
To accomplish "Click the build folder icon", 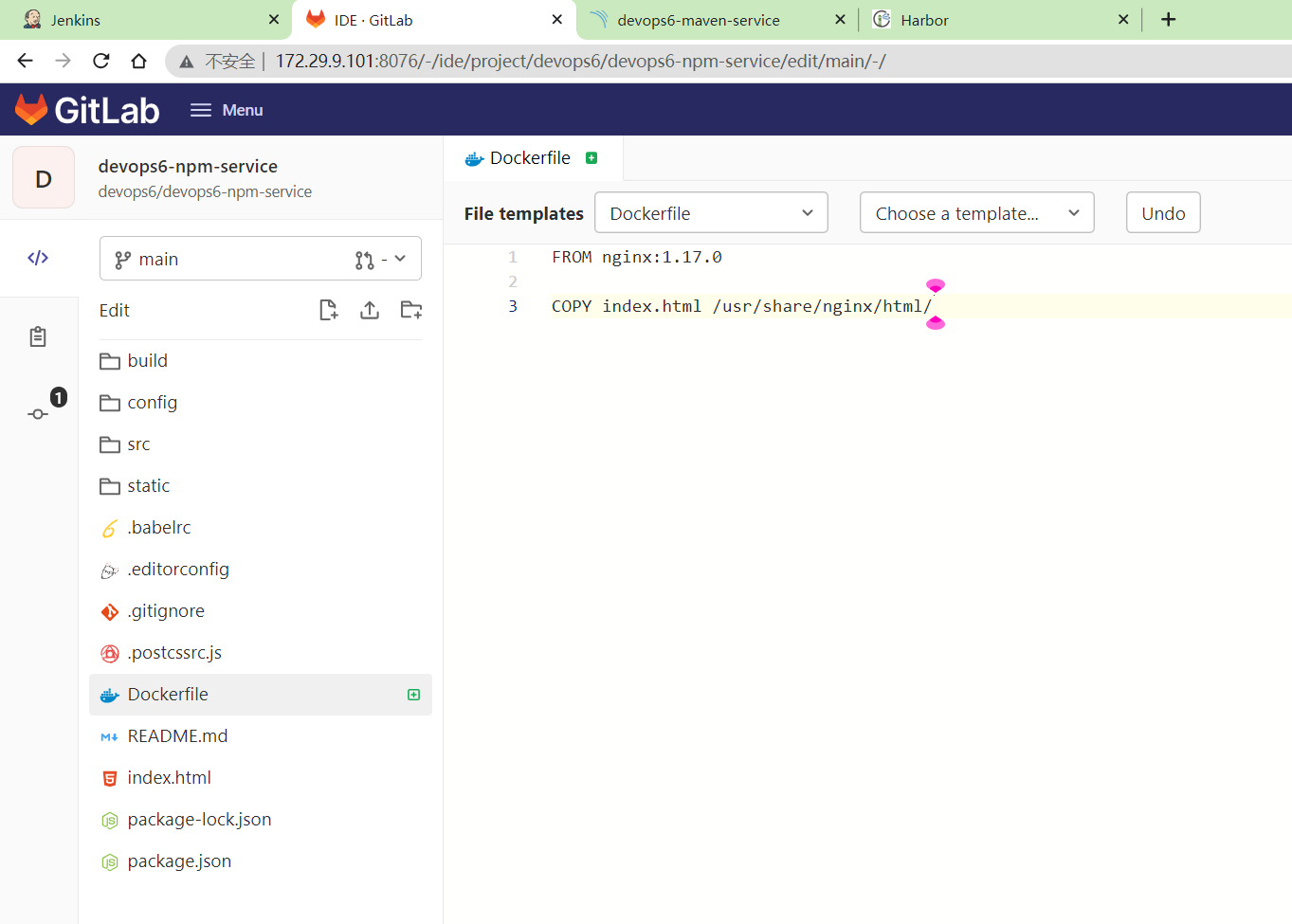I will 110,361.
